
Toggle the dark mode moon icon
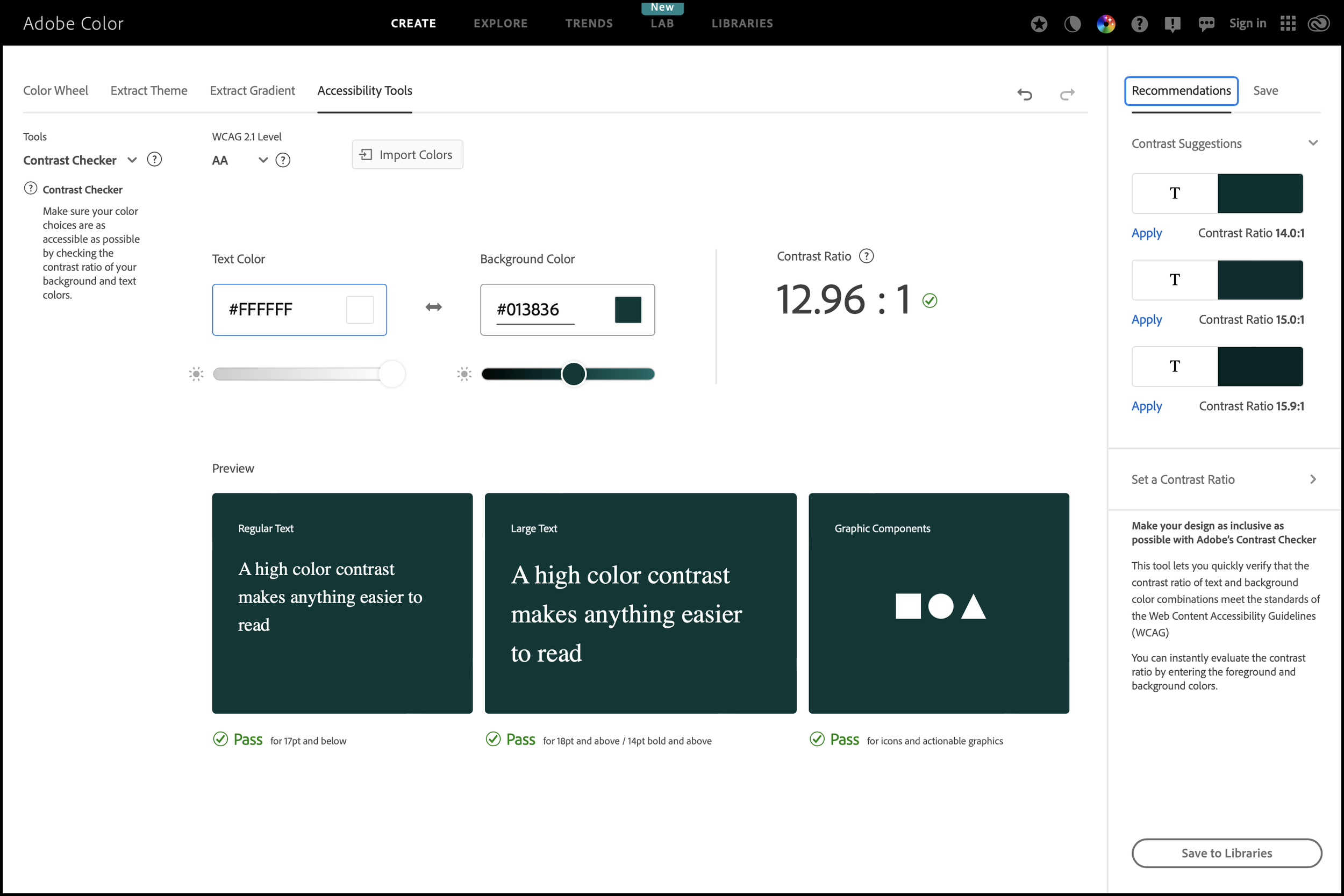coord(1072,24)
